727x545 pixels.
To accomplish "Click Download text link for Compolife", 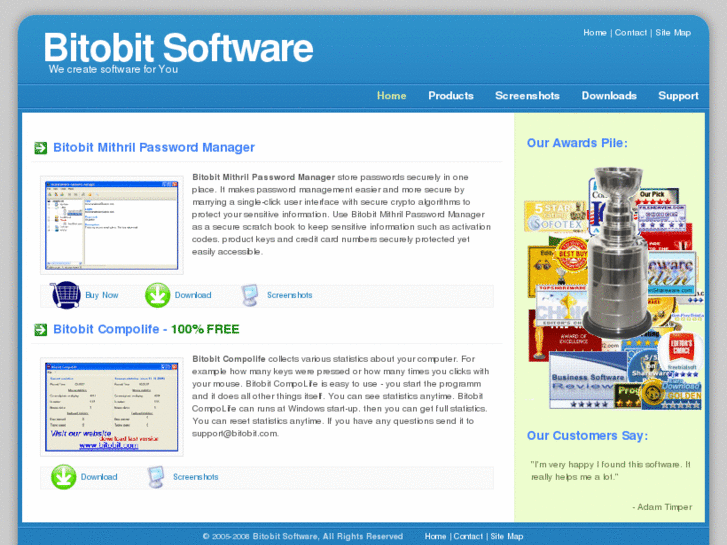I will tap(99, 477).
